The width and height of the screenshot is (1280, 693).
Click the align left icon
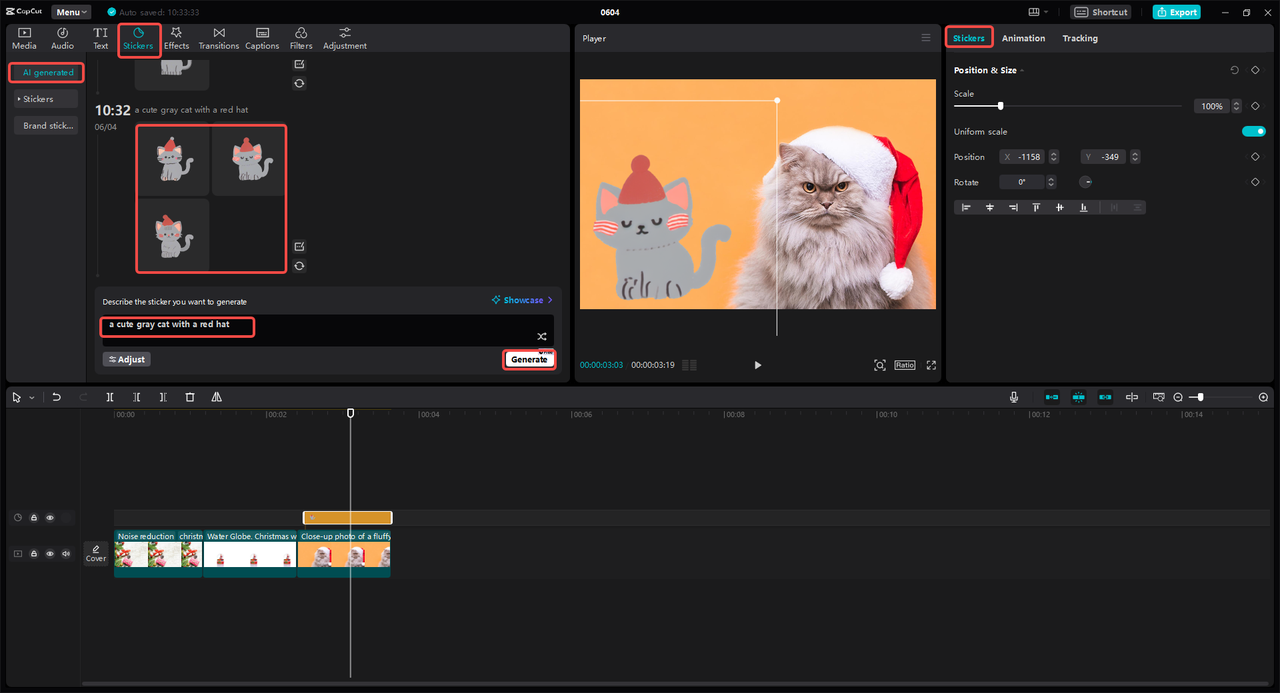click(x=966, y=207)
